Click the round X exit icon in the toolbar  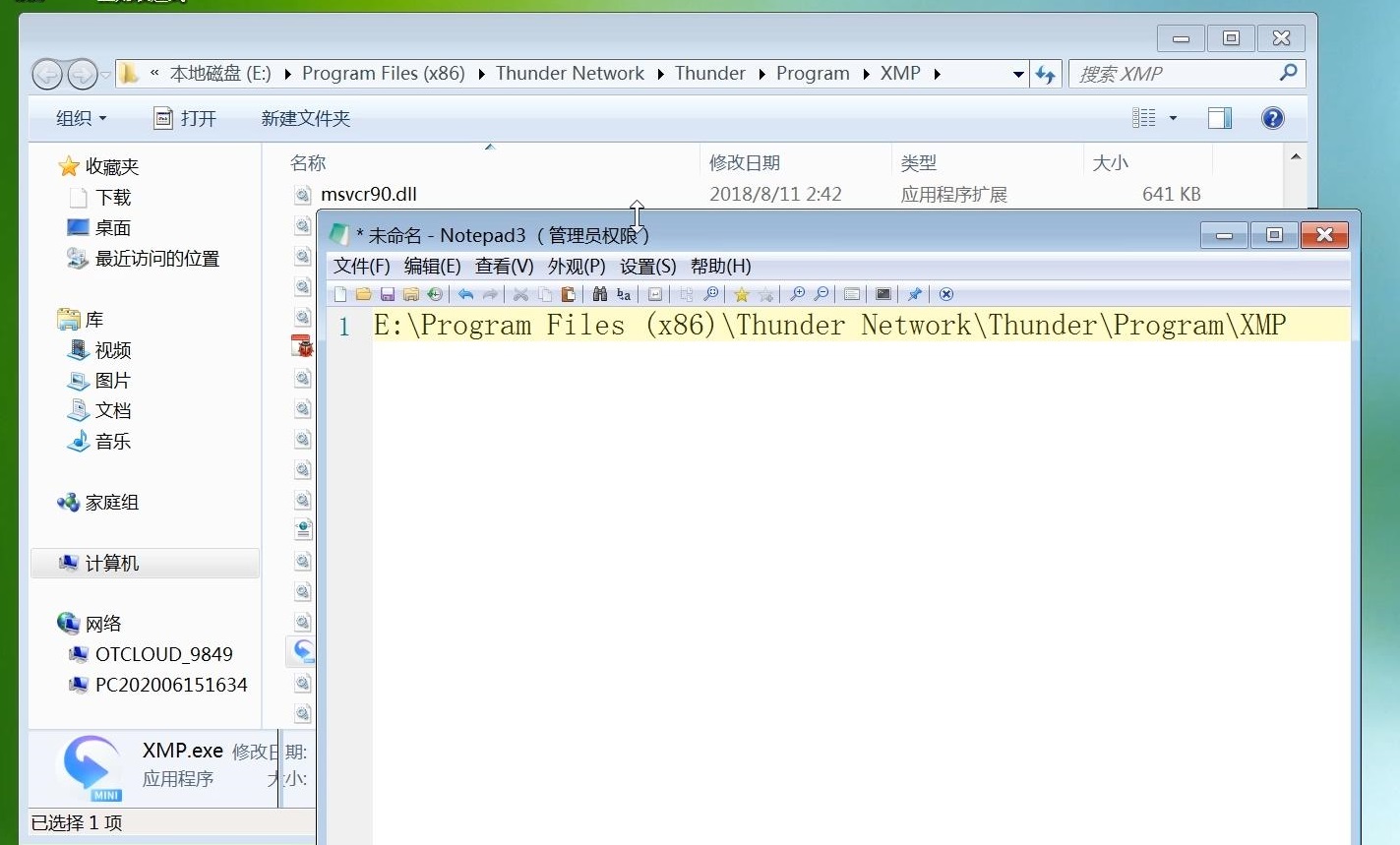click(x=946, y=294)
